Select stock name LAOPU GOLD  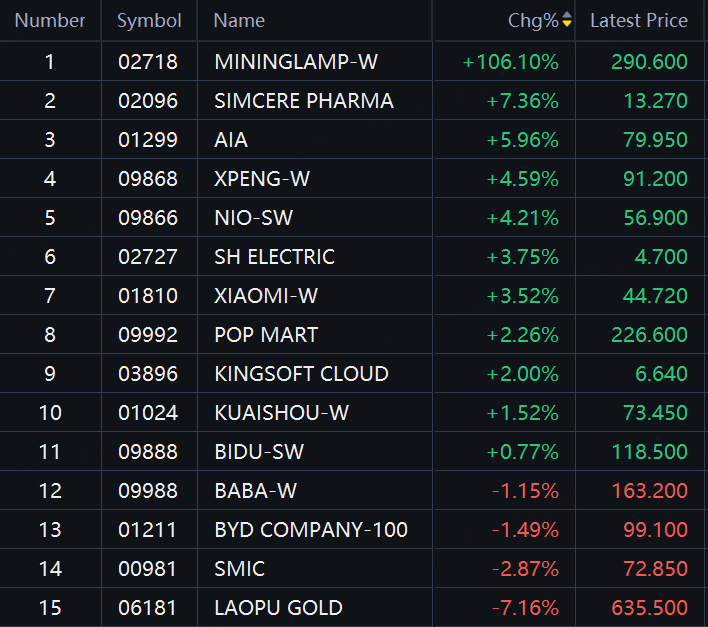279,608
